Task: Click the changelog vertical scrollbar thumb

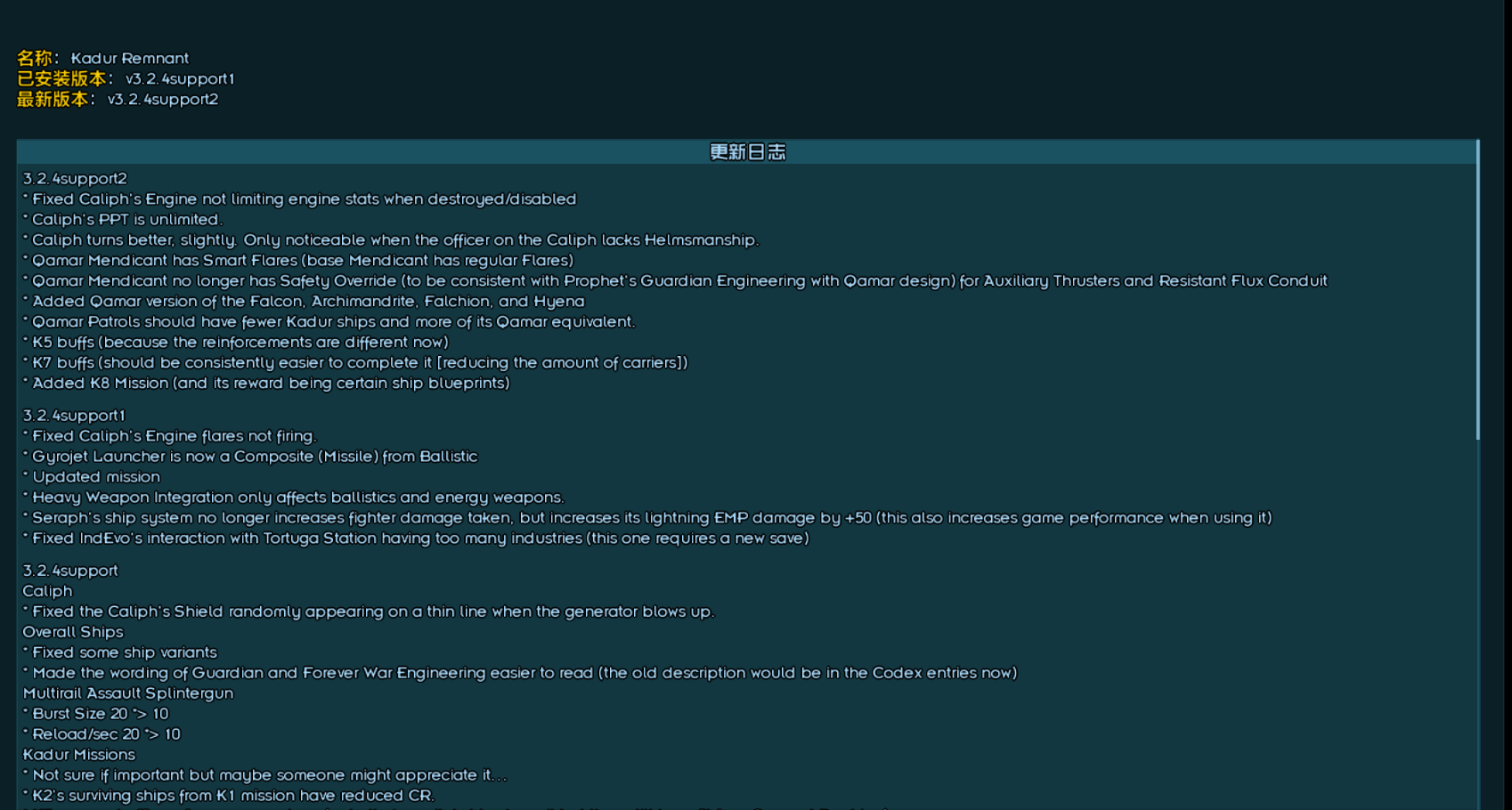Action: tap(1477, 289)
